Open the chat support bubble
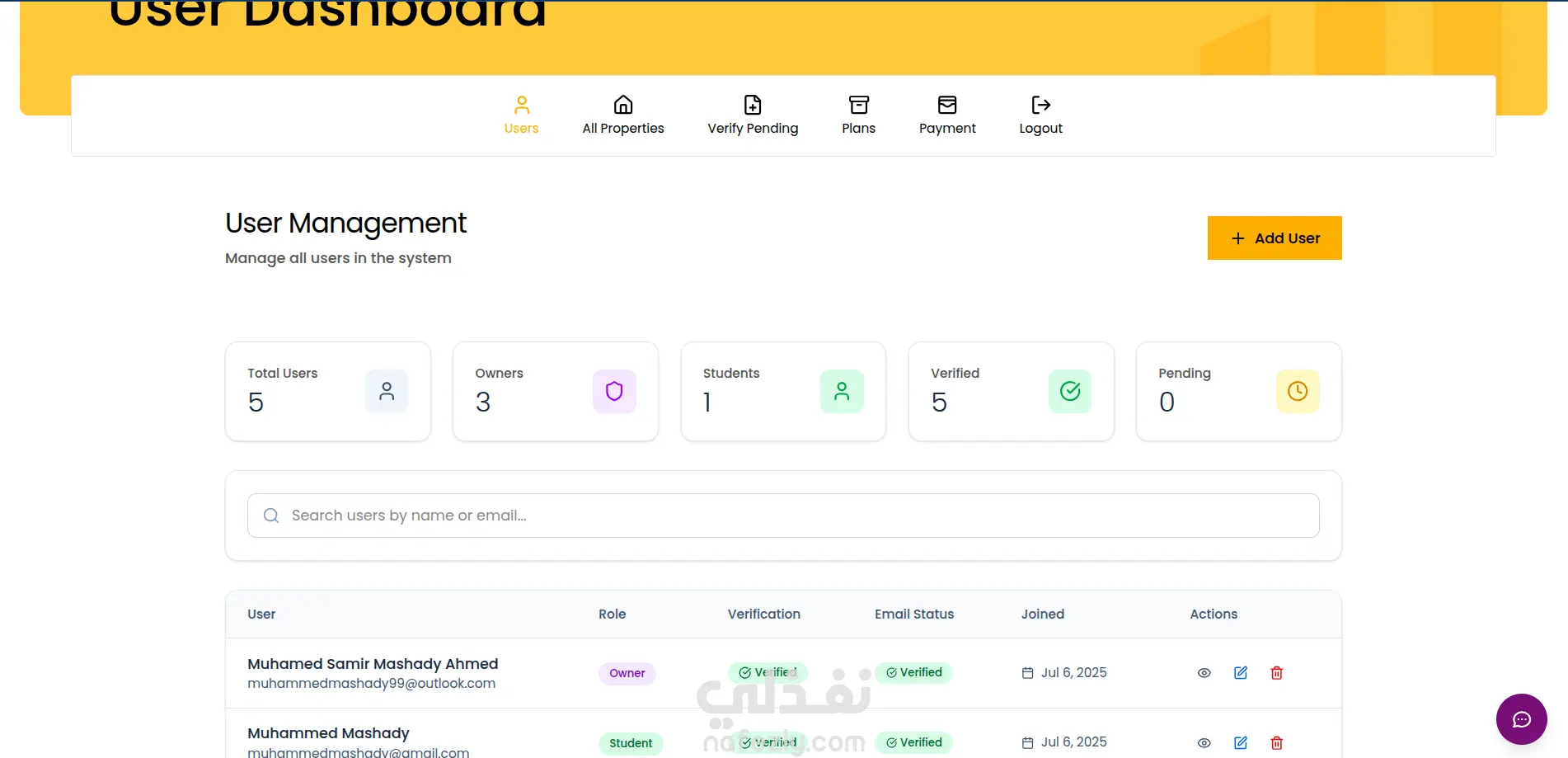The height and width of the screenshot is (758, 1568). (x=1522, y=719)
